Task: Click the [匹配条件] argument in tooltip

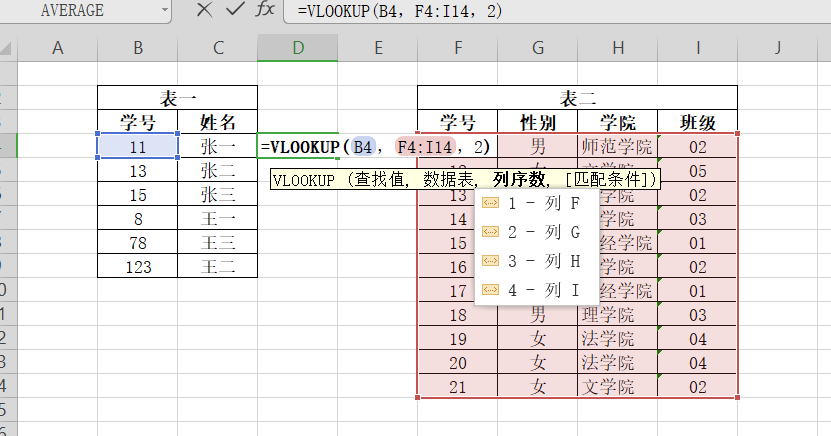Action: point(609,179)
